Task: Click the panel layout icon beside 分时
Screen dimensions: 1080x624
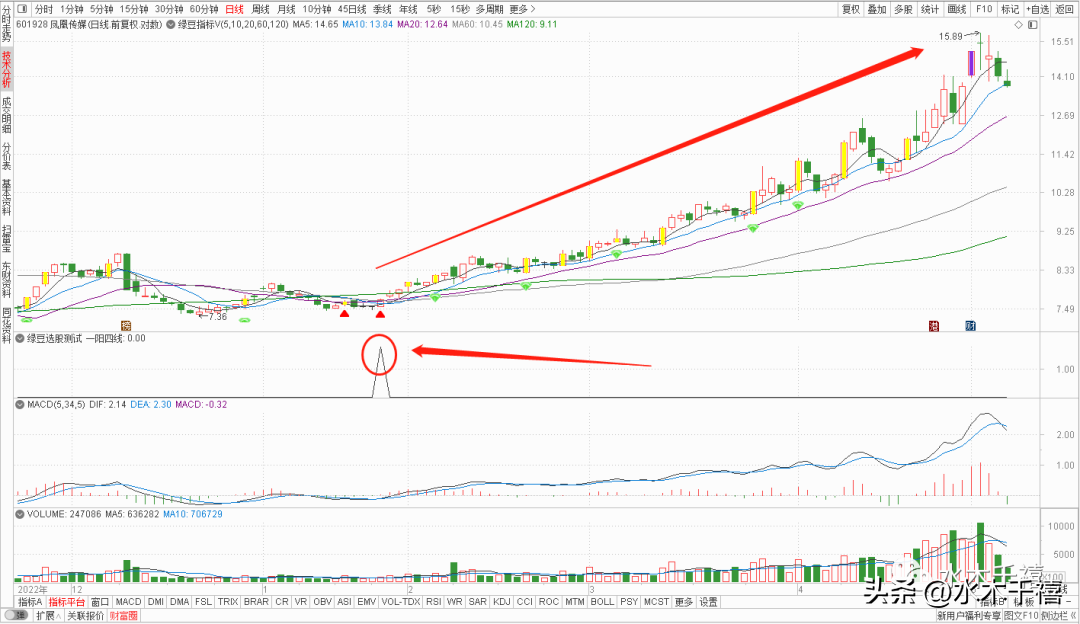Action: pyautogui.click(x=22, y=9)
